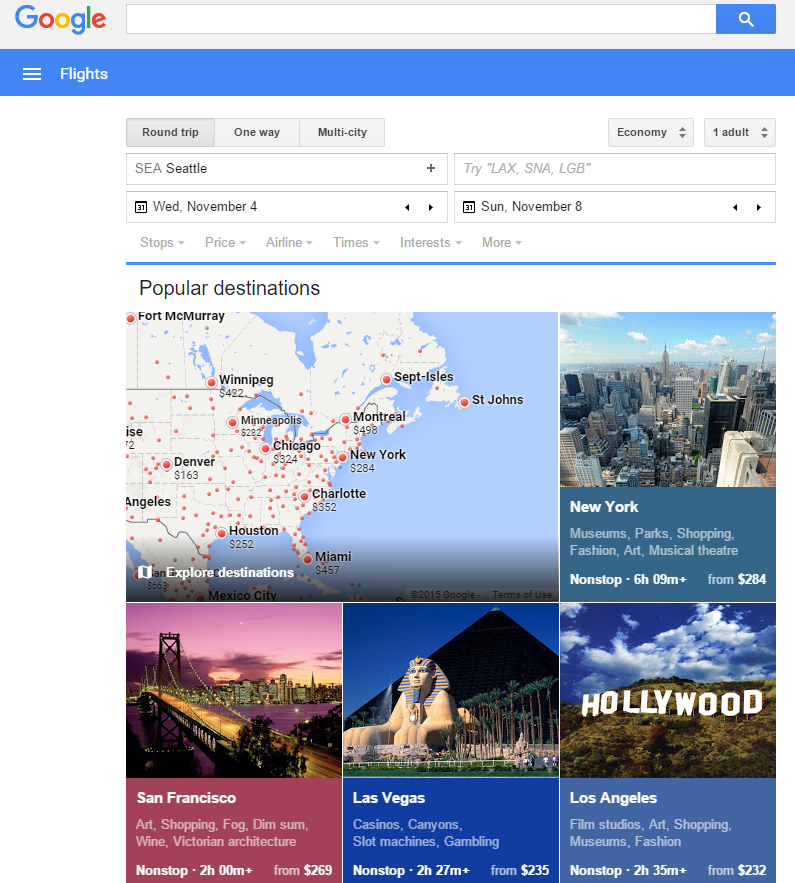Viewport: 795px width, 883px height.
Task: Click the Explore destinations map icon
Action: [x=144, y=572]
